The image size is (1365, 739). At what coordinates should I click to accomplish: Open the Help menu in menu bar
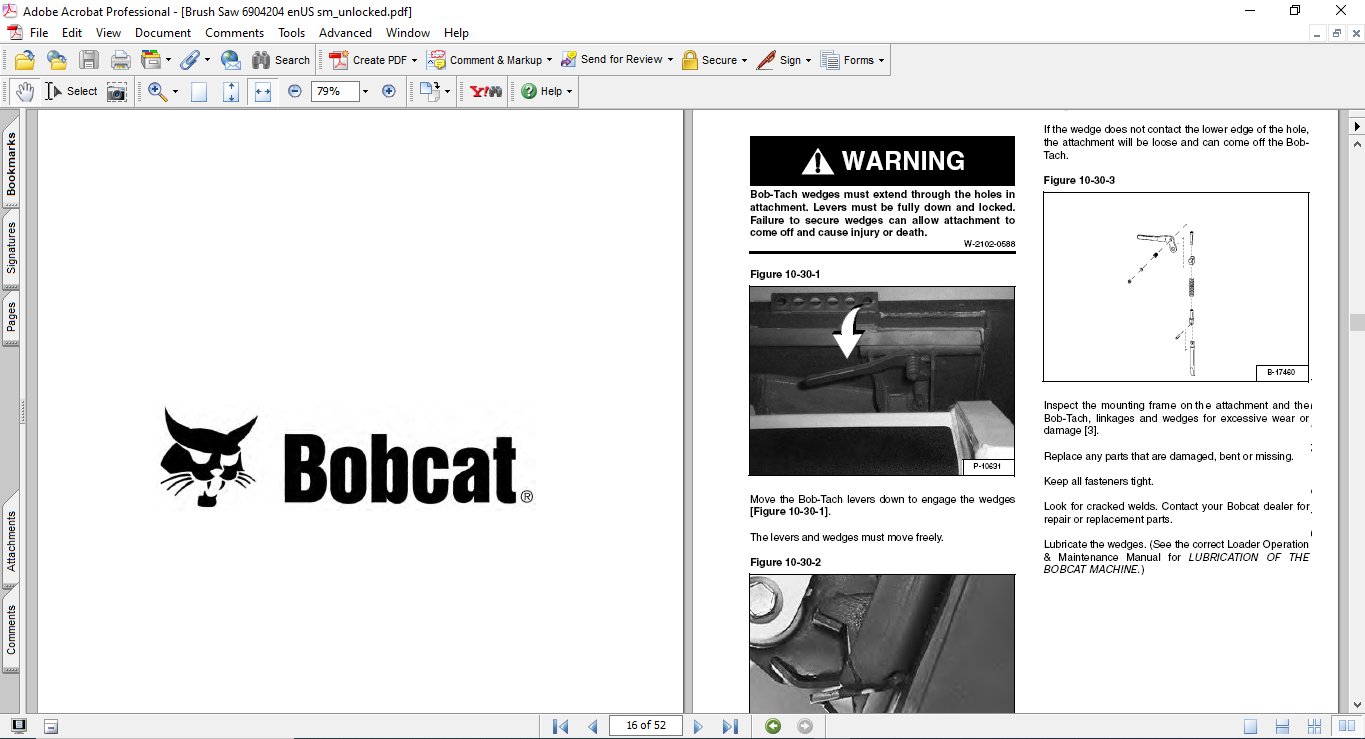click(x=456, y=33)
